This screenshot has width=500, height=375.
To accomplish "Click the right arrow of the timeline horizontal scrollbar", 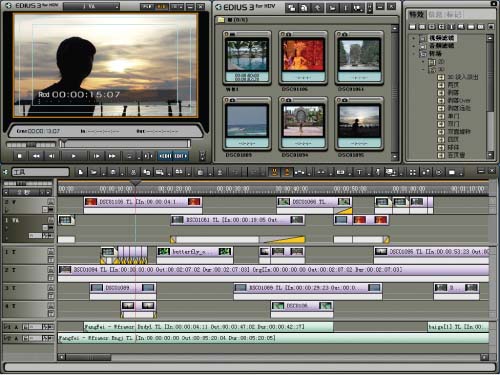I will (484, 357).
